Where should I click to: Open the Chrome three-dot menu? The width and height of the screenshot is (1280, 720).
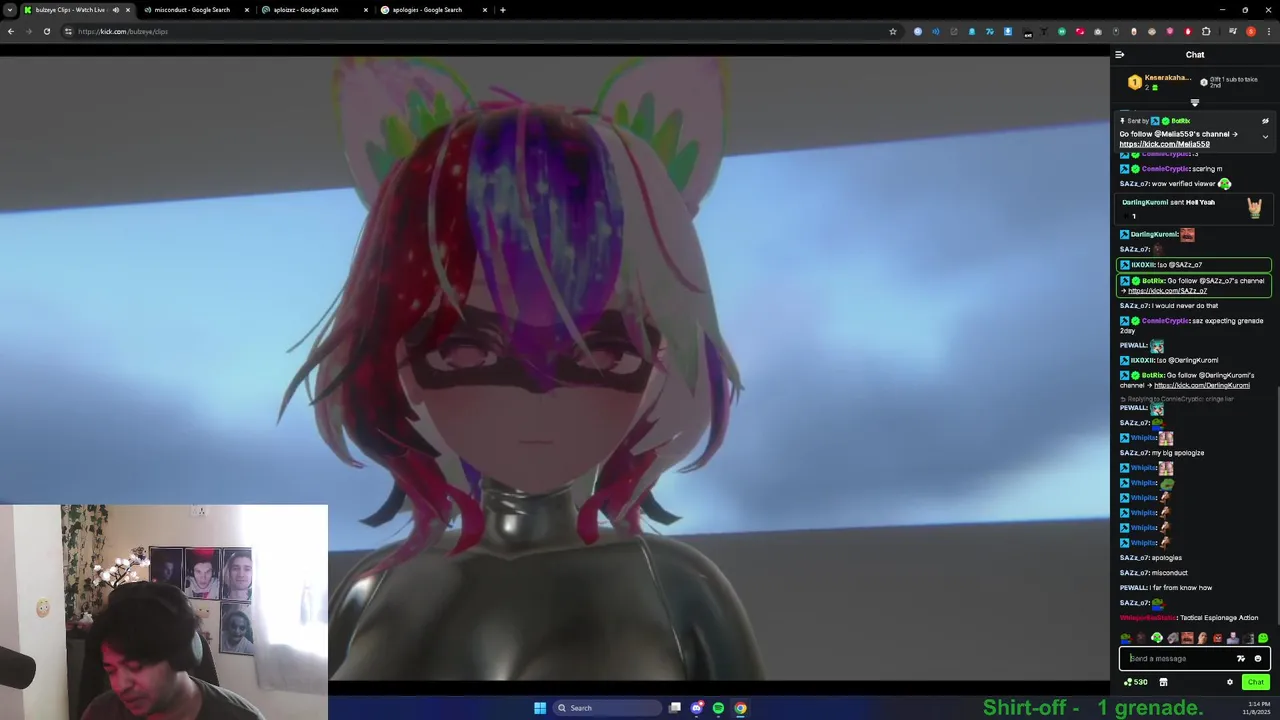[x=1268, y=31]
